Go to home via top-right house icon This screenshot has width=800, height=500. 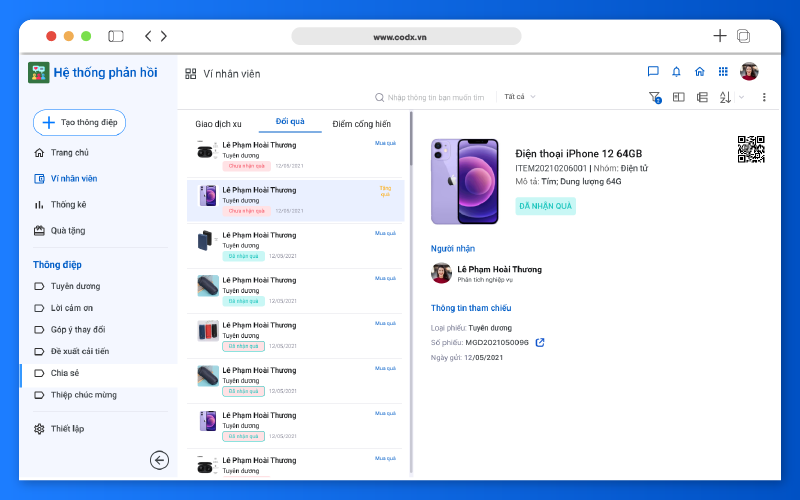tap(699, 71)
